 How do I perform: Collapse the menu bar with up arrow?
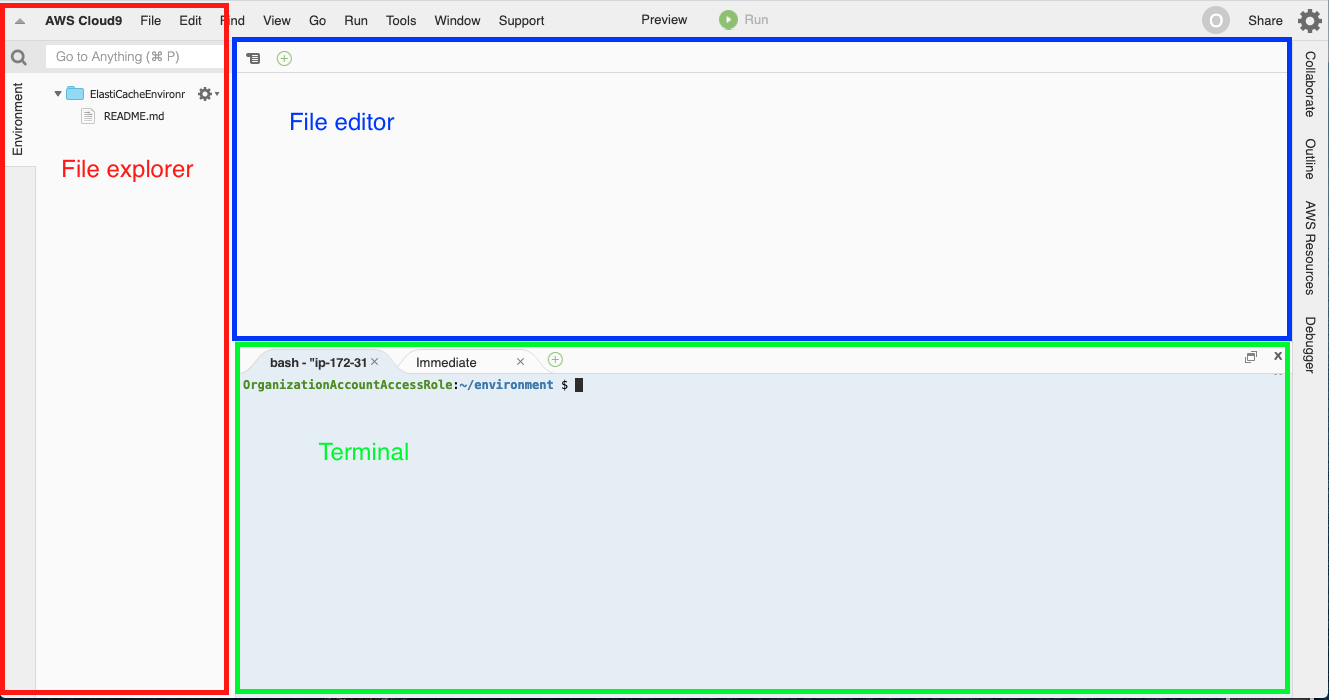(x=20, y=21)
